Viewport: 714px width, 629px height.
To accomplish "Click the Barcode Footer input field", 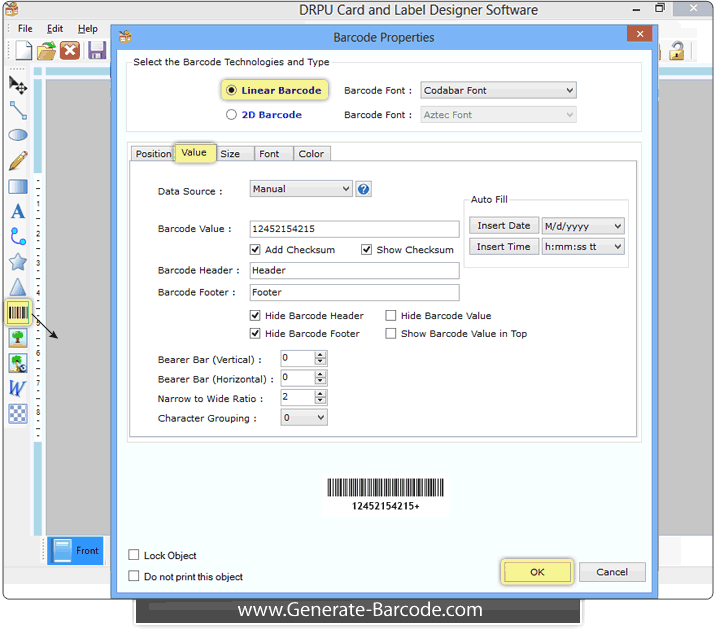I will click(x=355, y=292).
